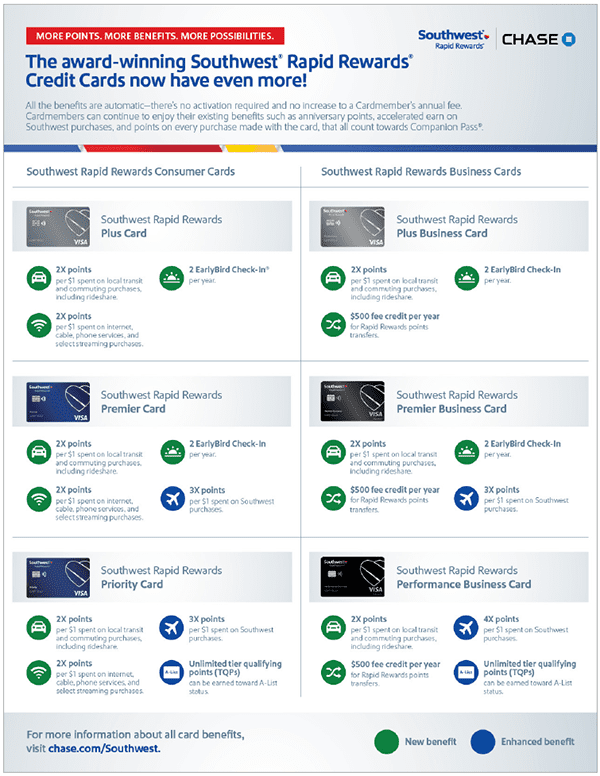
Task: Click the Southwest Rapid Rewards Business Cards heading
Action: coord(421,172)
